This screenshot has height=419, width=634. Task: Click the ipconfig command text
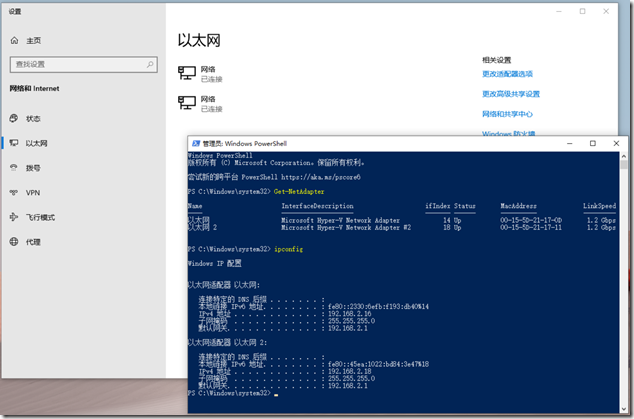(x=288, y=249)
